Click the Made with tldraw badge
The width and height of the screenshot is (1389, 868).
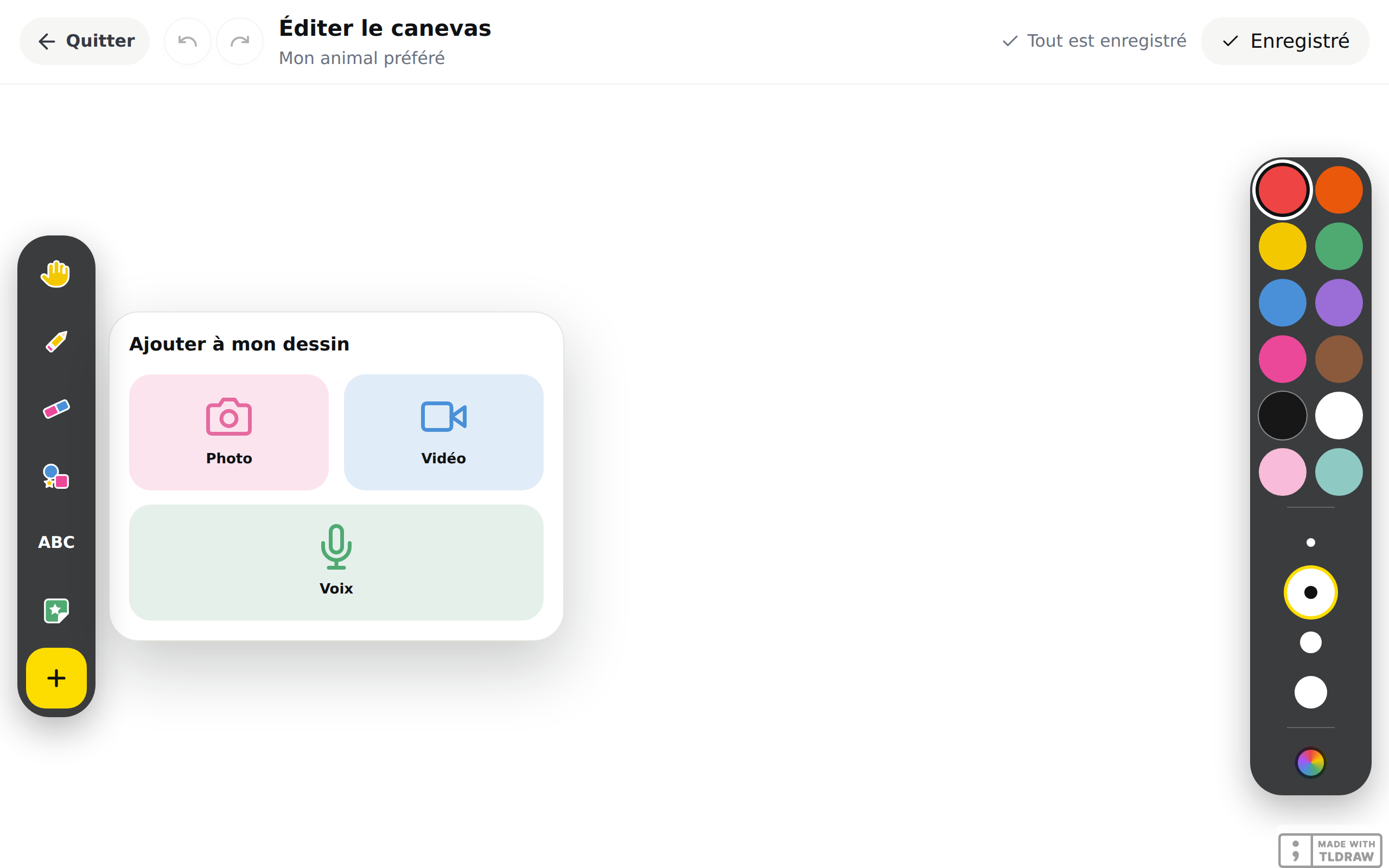(1330, 850)
